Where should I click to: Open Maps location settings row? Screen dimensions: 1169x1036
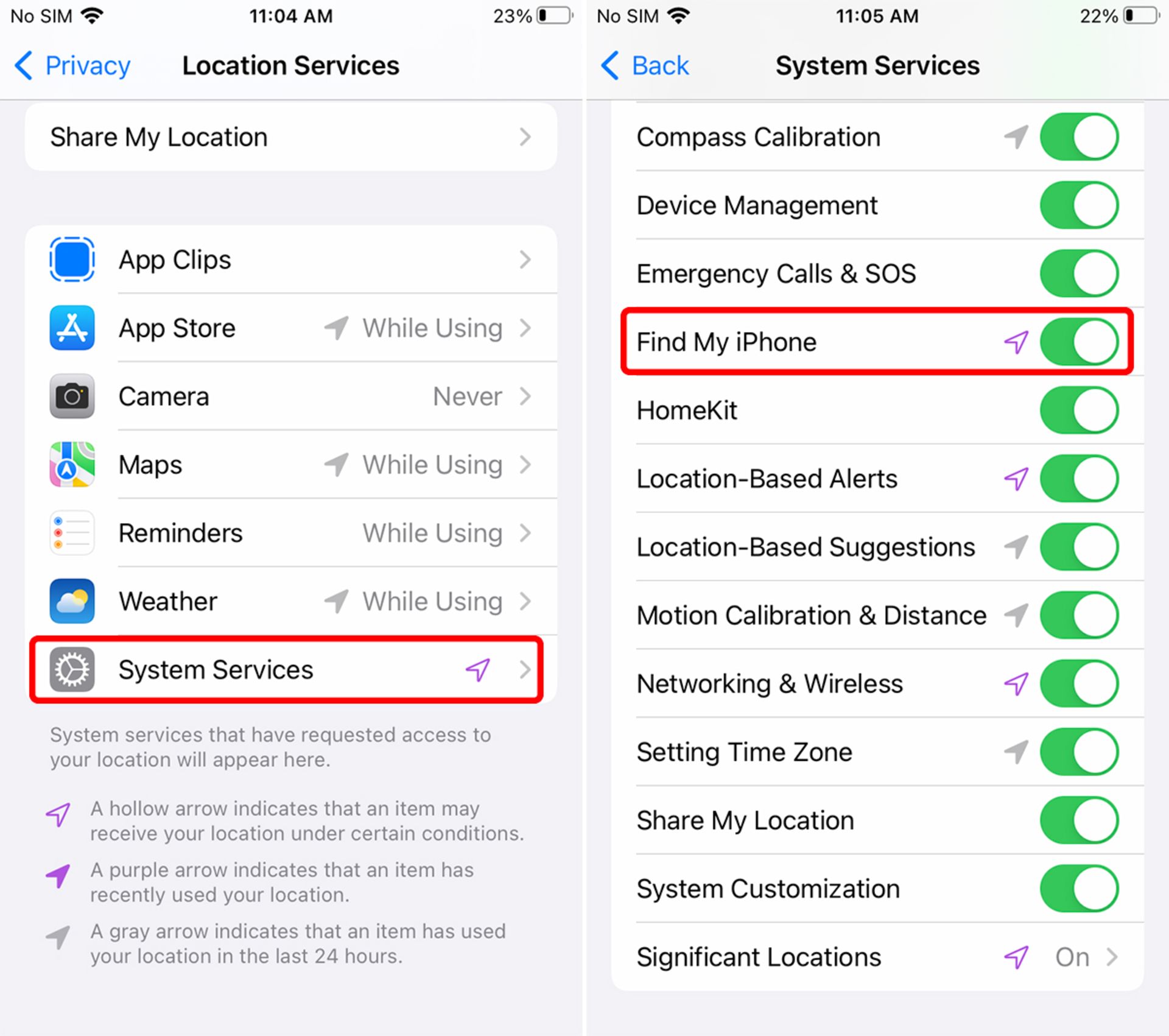[x=291, y=465]
